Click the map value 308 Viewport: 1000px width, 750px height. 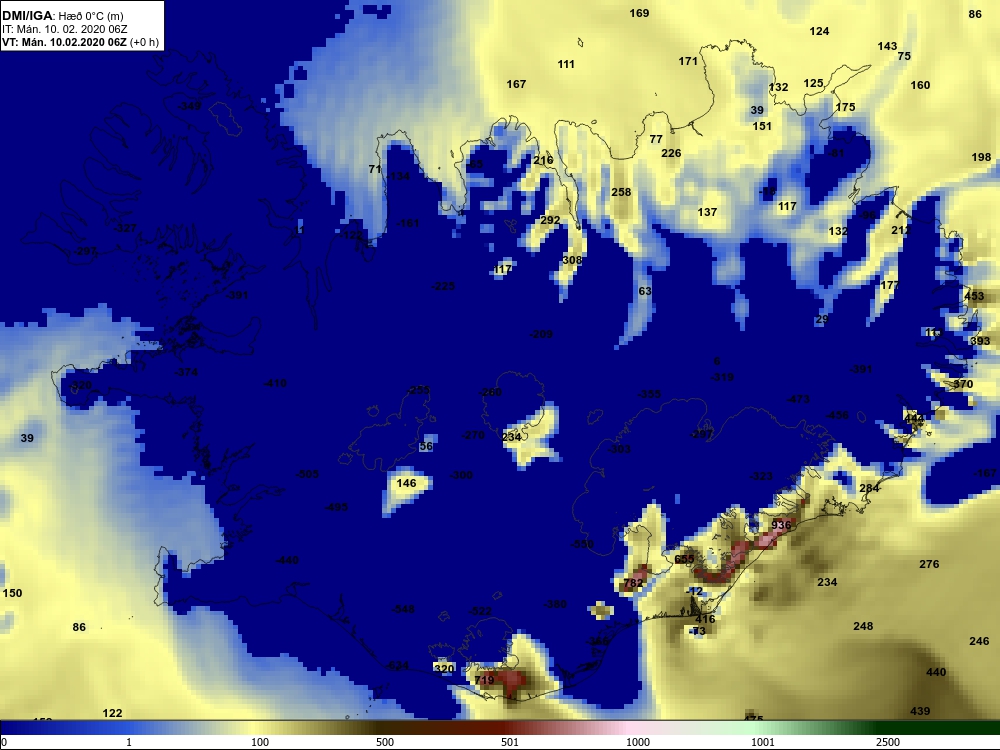[572, 260]
